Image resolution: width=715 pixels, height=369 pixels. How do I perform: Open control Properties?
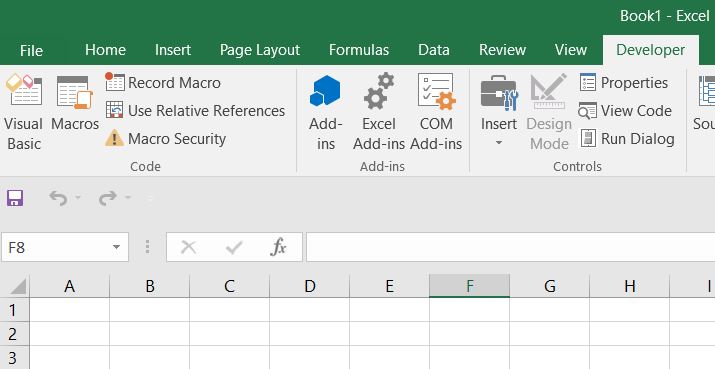(x=624, y=83)
